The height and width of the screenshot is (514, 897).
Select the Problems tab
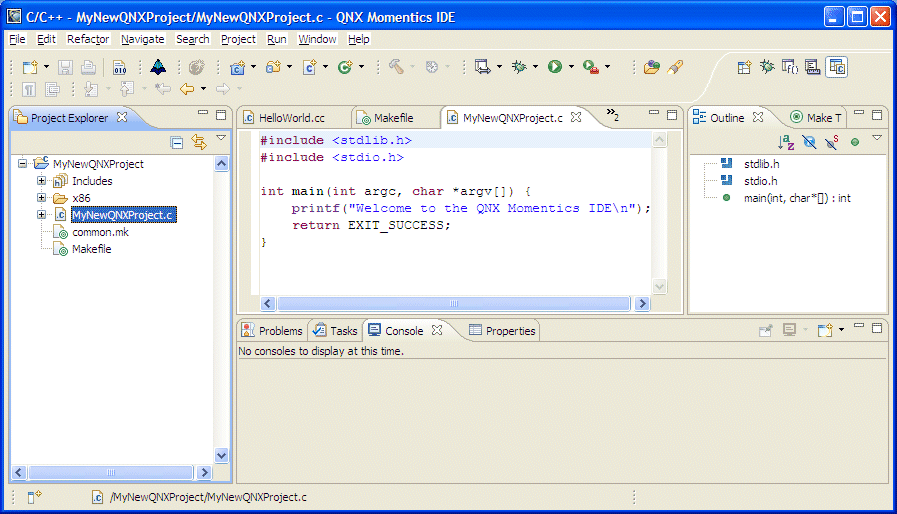click(280, 331)
